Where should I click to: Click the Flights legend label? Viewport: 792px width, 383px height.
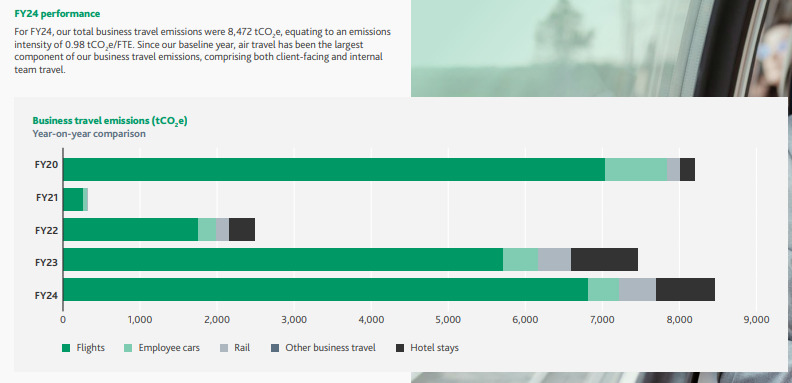pyautogui.click(x=90, y=348)
